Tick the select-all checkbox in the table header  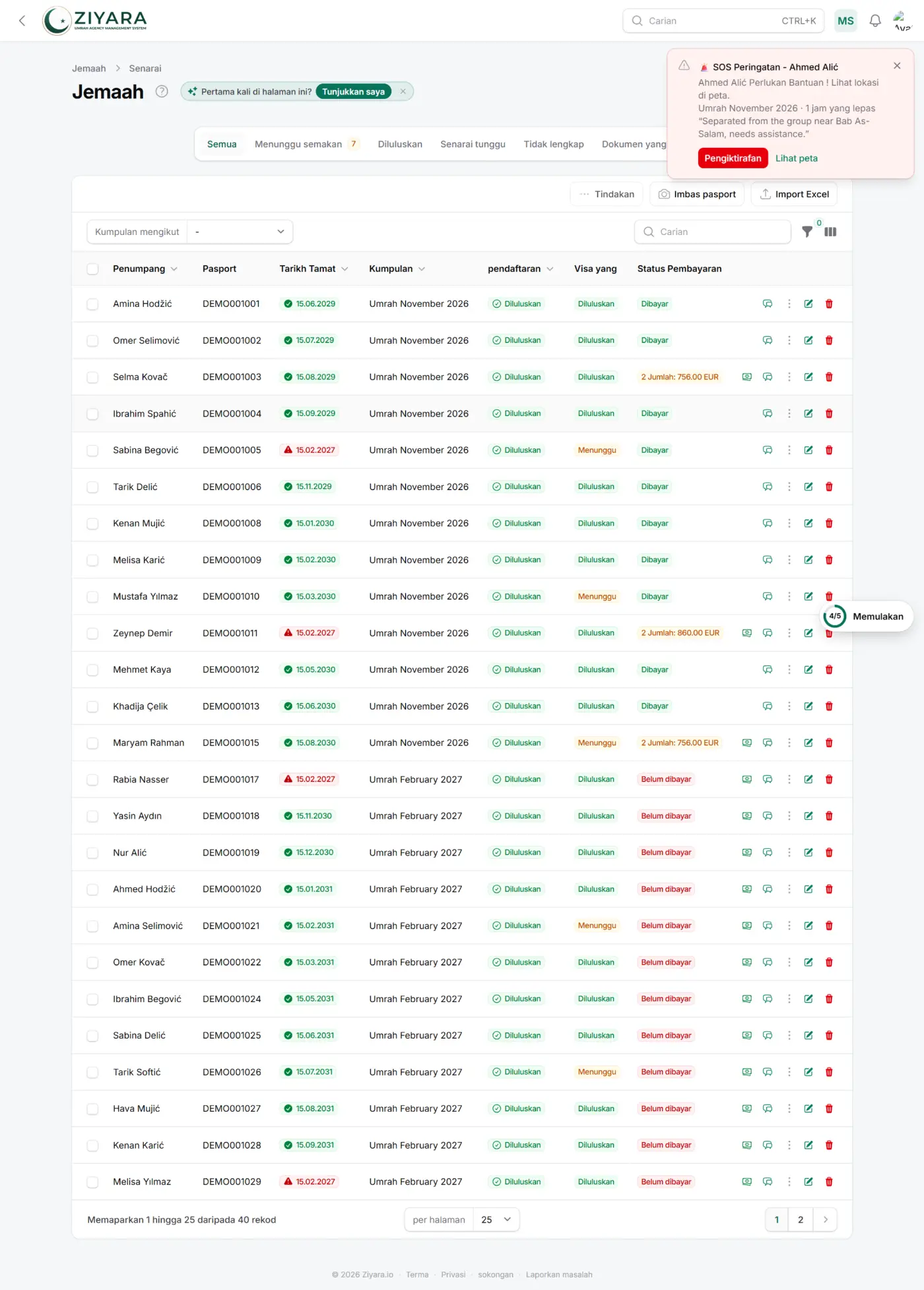pos(92,269)
